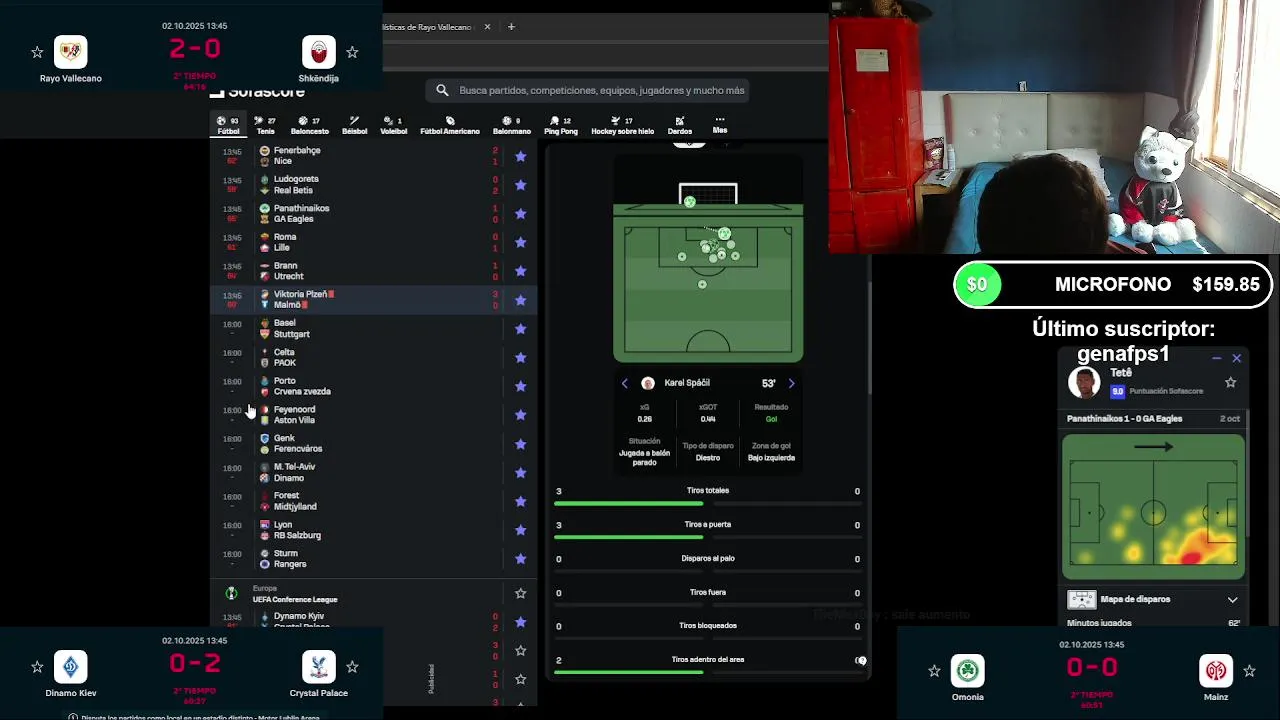
Task: Toggle the M. Tel-Aviv vs Dinamo star
Action: coord(520,472)
